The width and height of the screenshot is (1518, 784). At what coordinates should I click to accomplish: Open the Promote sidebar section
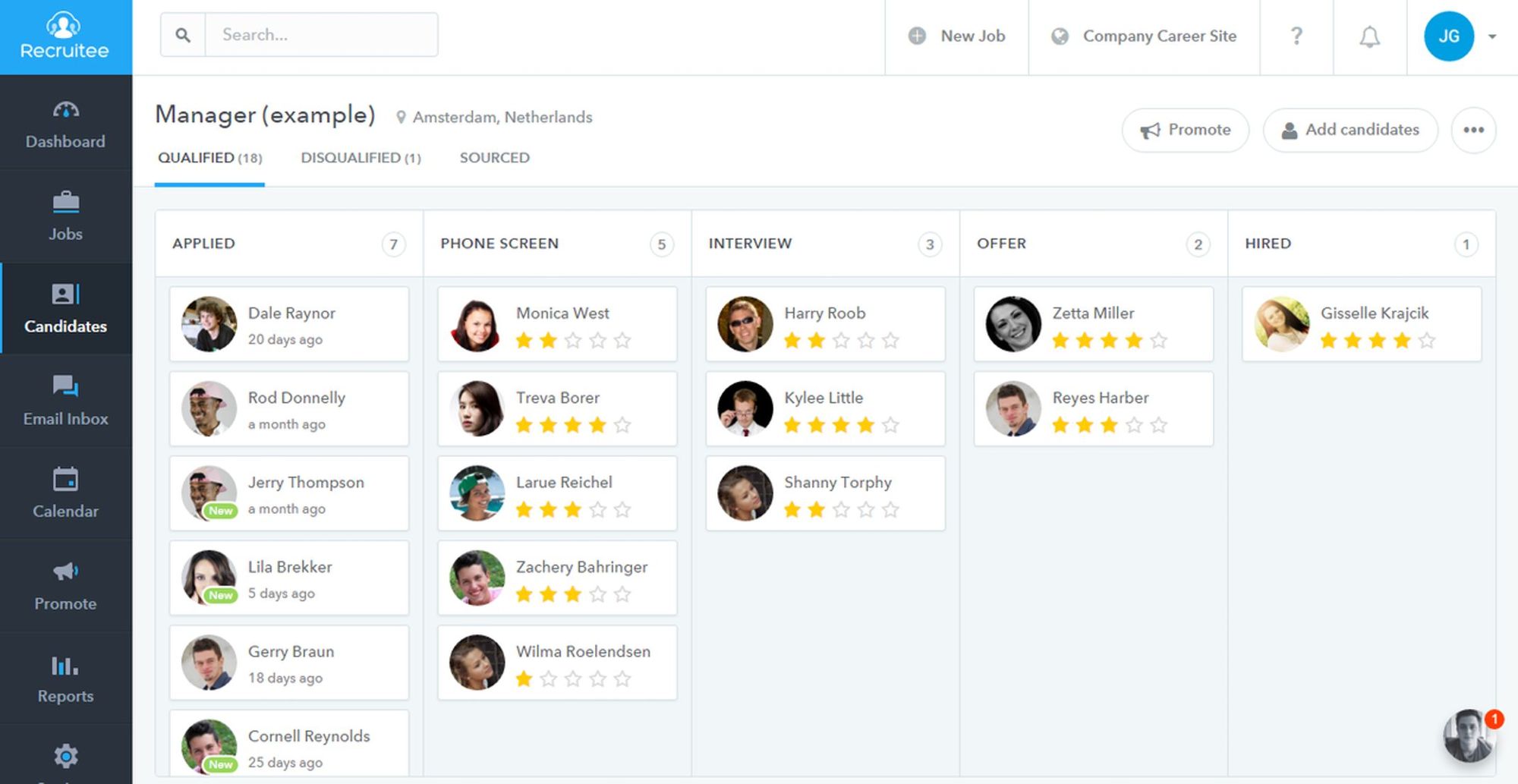point(66,586)
